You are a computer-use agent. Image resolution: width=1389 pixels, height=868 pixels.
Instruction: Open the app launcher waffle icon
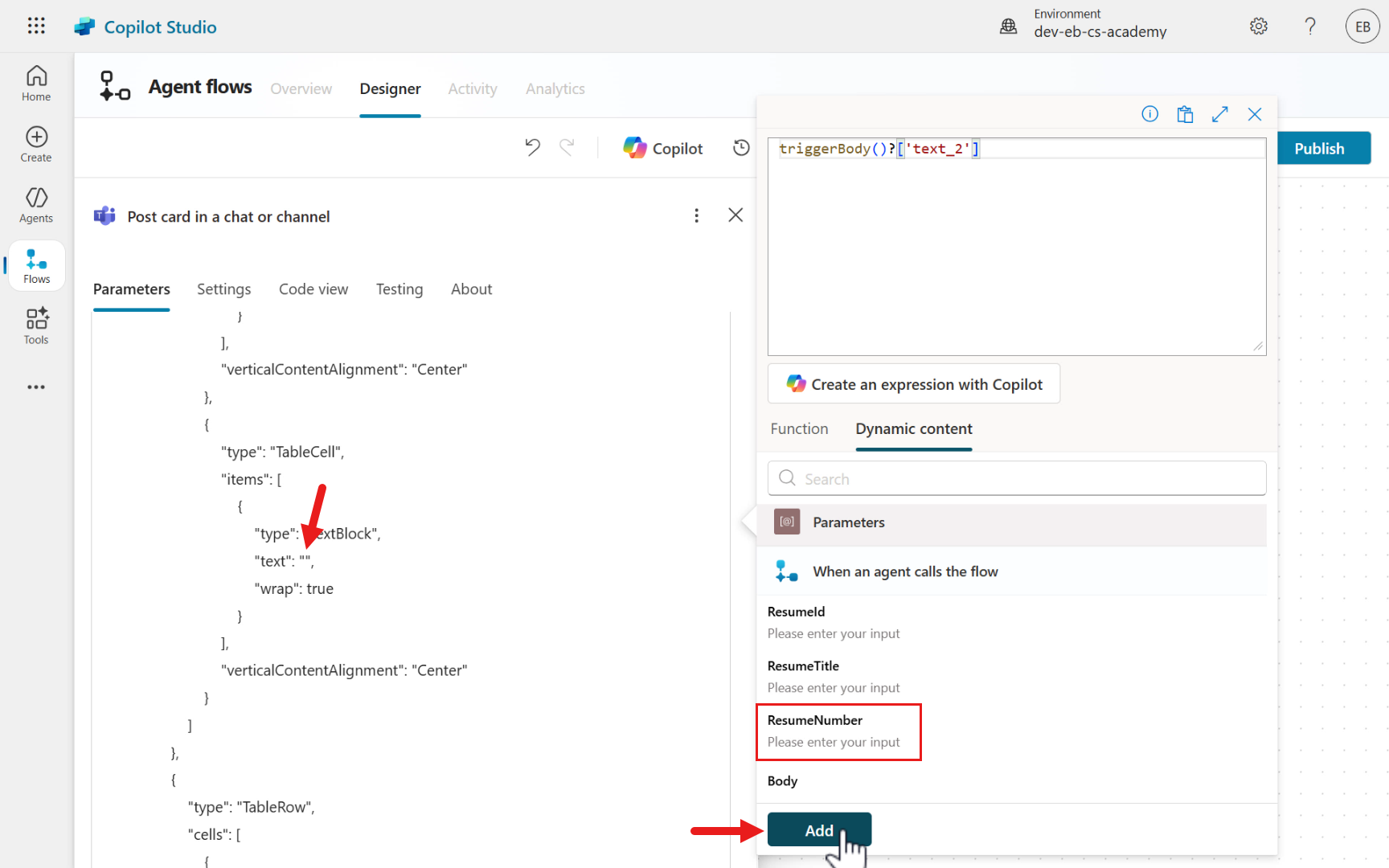[36, 26]
